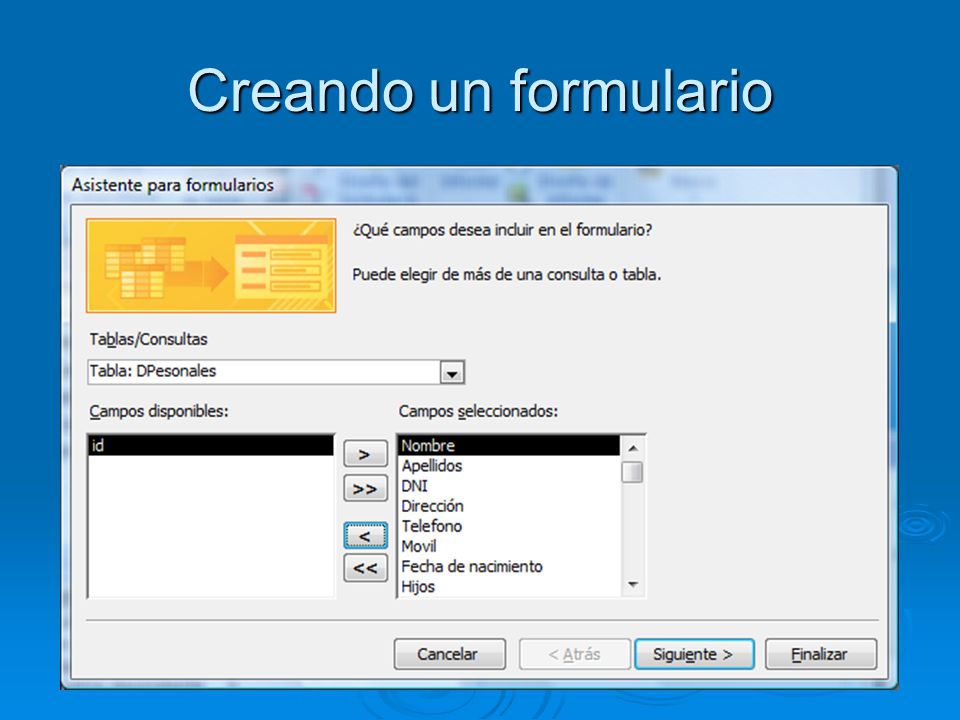Select Fecha de nacimiento field
Viewport: 960px width, 720px height.
(x=509, y=566)
